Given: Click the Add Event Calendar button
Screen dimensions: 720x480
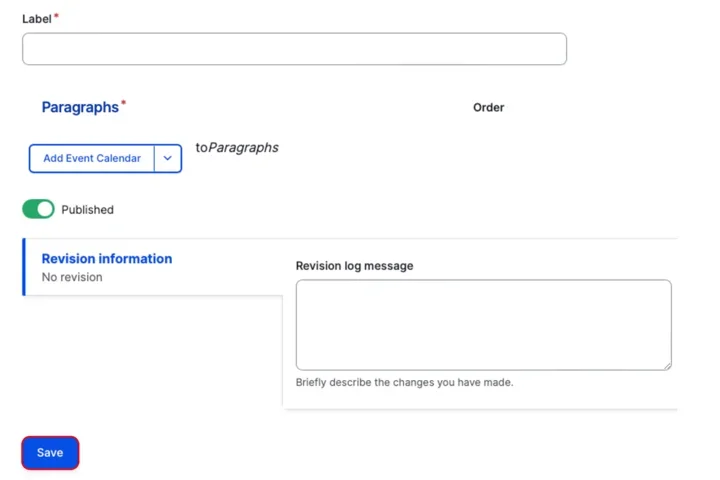Looking at the screenshot, I should point(92,158).
